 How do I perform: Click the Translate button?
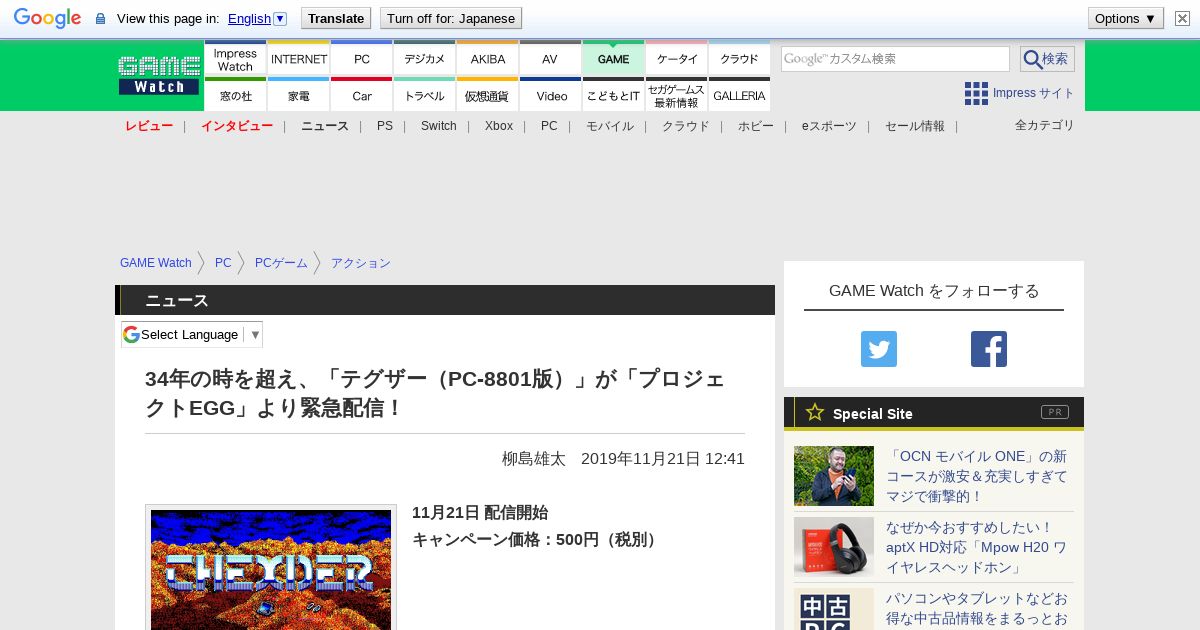tap(336, 18)
